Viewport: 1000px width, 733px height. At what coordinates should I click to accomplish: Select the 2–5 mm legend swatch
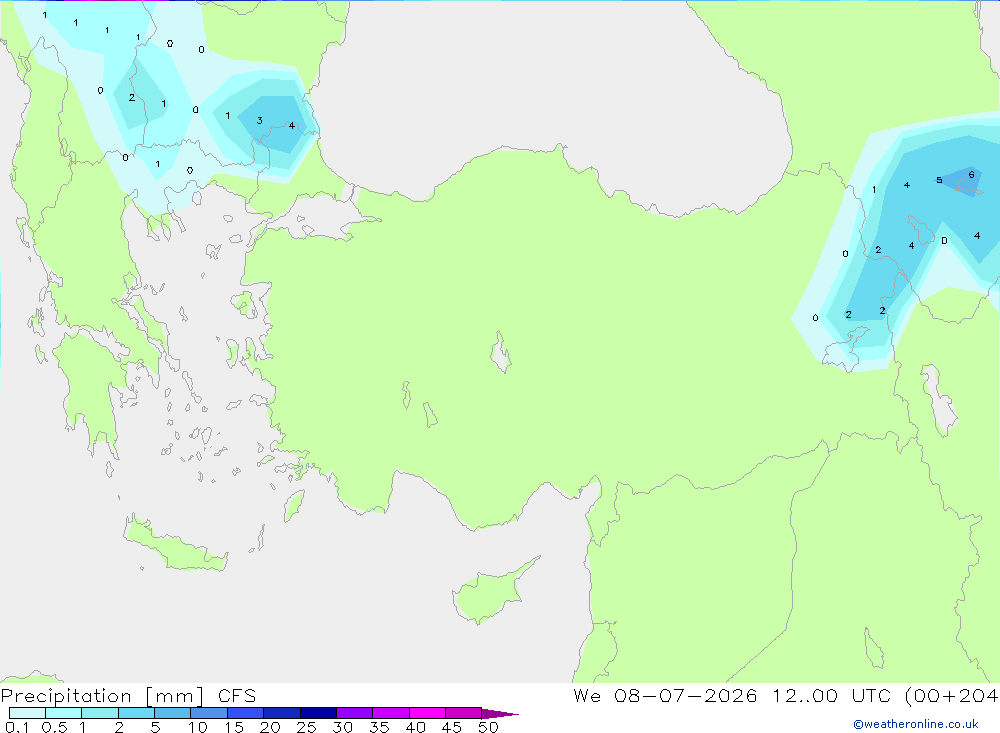(x=136, y=713)
